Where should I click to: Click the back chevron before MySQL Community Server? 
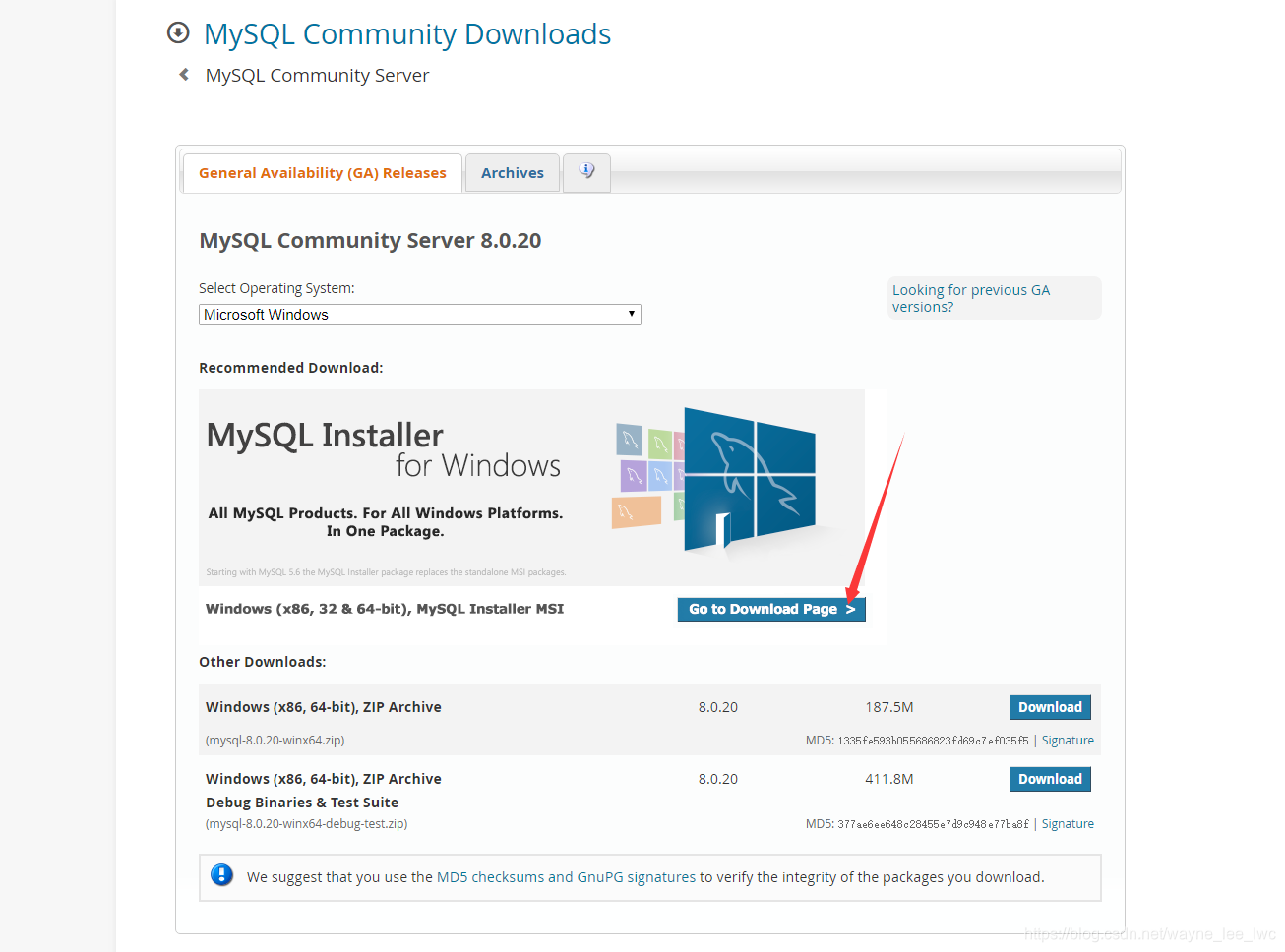pos(184,75)
